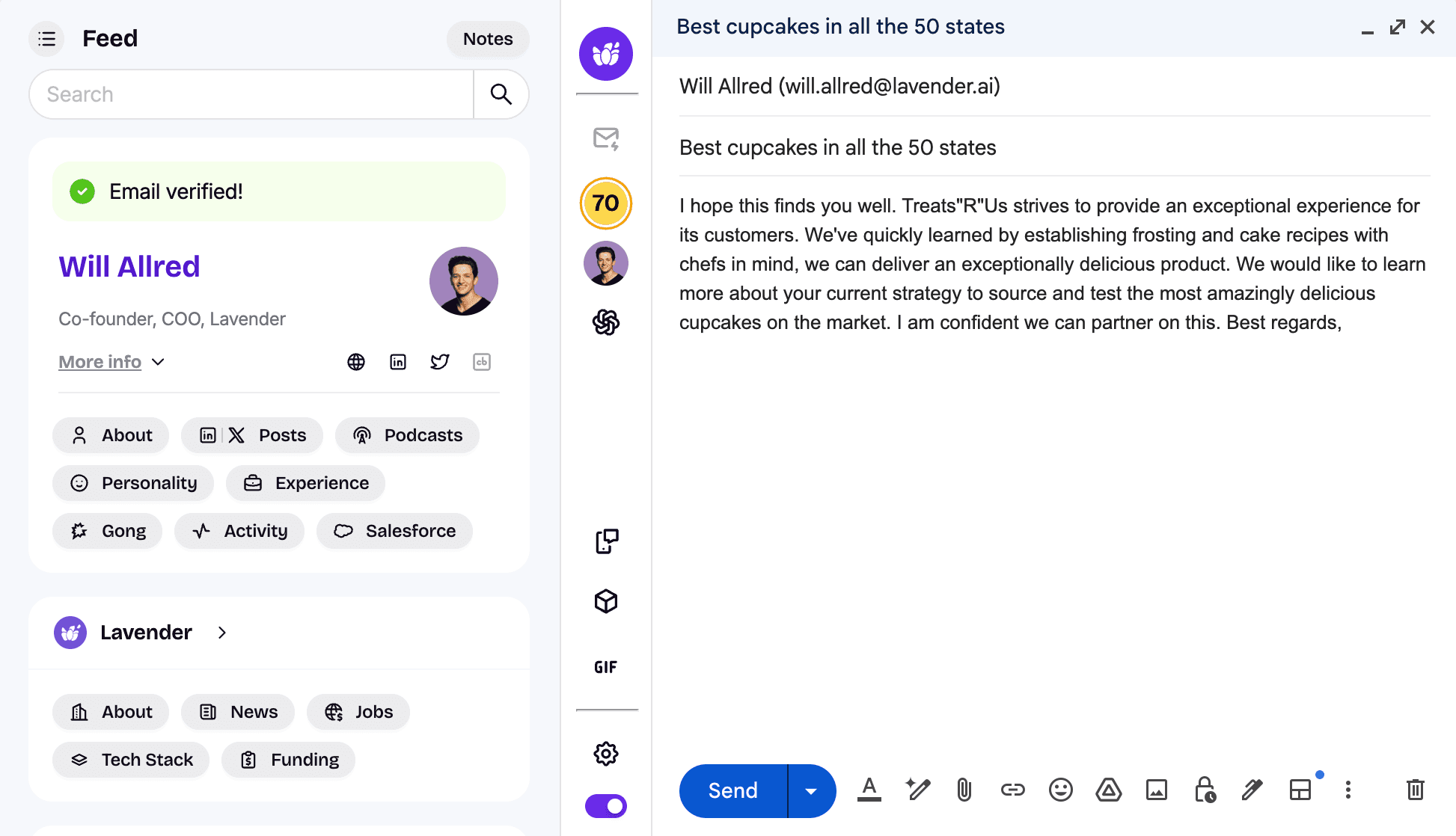Image resolution: width=1456 pixels, height=836 pixels.
Task: Click the email score badge showing 70
Action: (606, 203)
